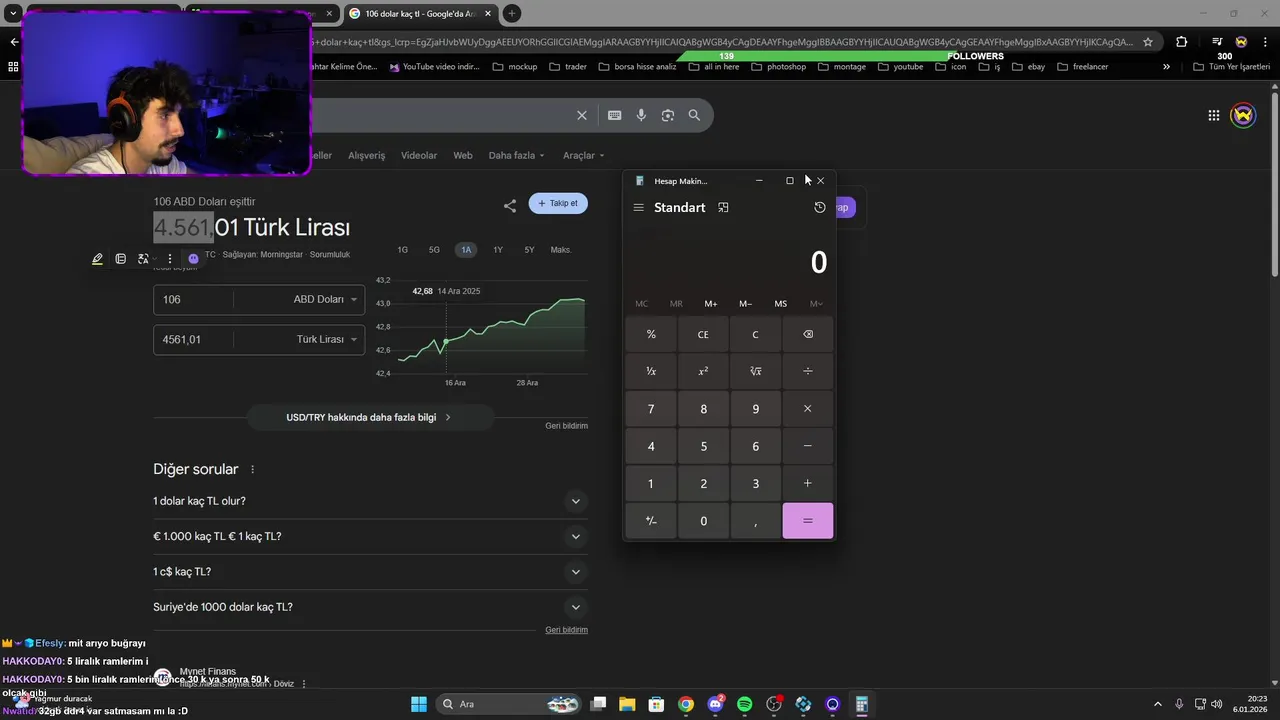
Task: Select the 1A chart range
Action: [466, 250]
